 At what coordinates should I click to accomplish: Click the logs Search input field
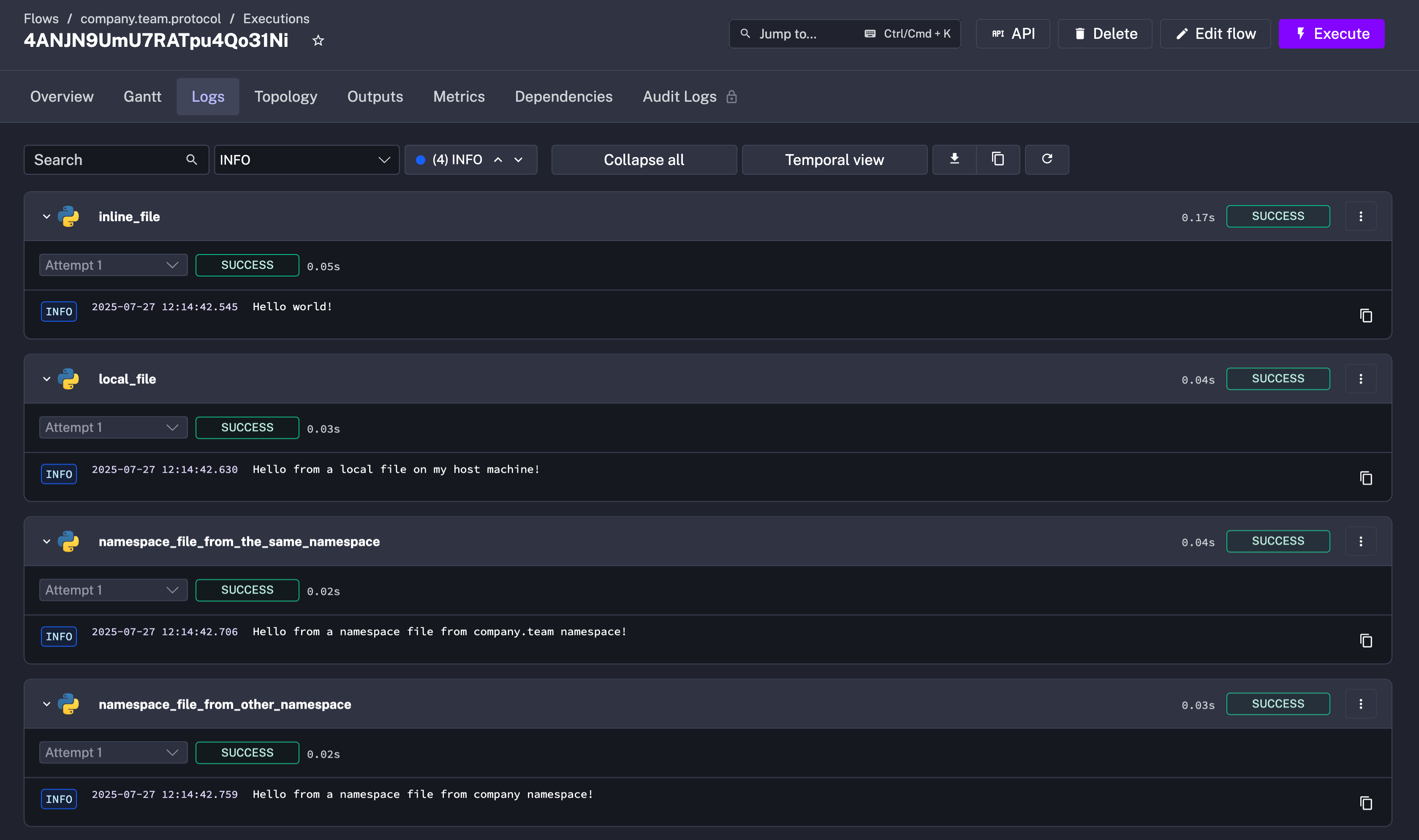click(x=108, y=160)
